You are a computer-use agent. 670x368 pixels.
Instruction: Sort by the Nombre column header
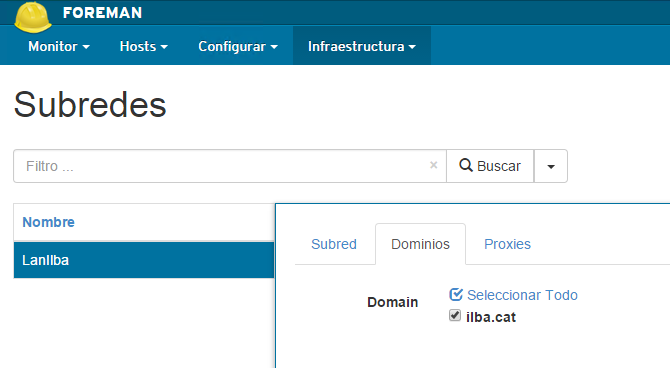point(48,222)
